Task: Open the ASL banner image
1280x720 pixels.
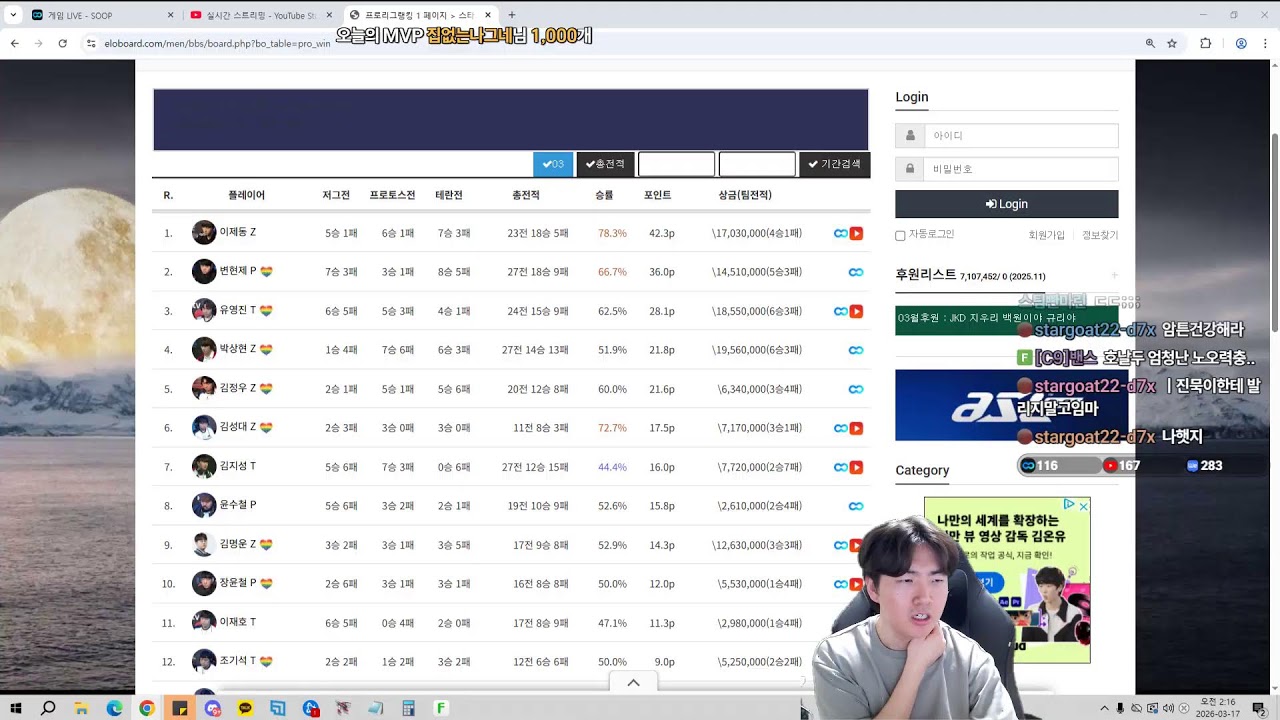Action: pyautogui.click(x=1011, y=405)
